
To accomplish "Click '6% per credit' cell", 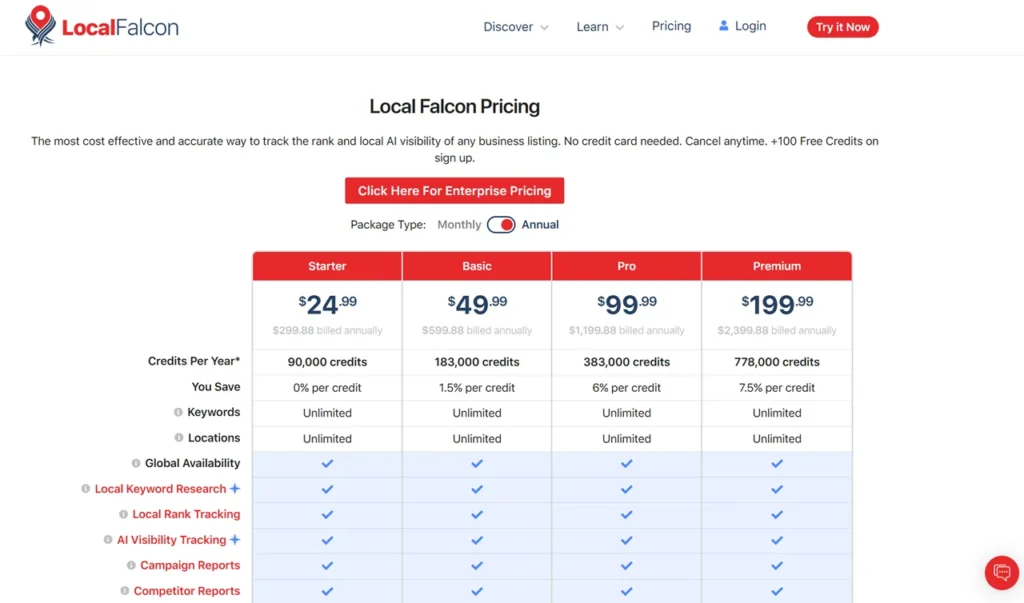I will click(626, 387).
